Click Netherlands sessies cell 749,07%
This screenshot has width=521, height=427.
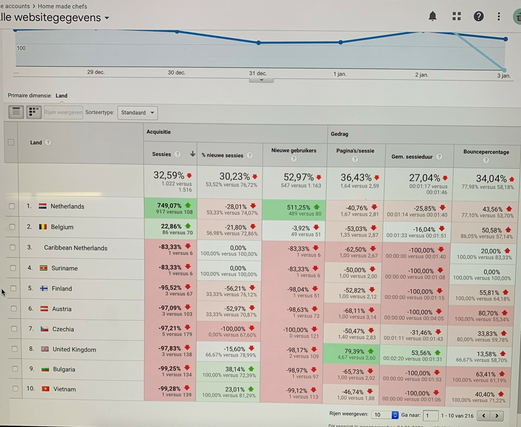pos(170,208)
